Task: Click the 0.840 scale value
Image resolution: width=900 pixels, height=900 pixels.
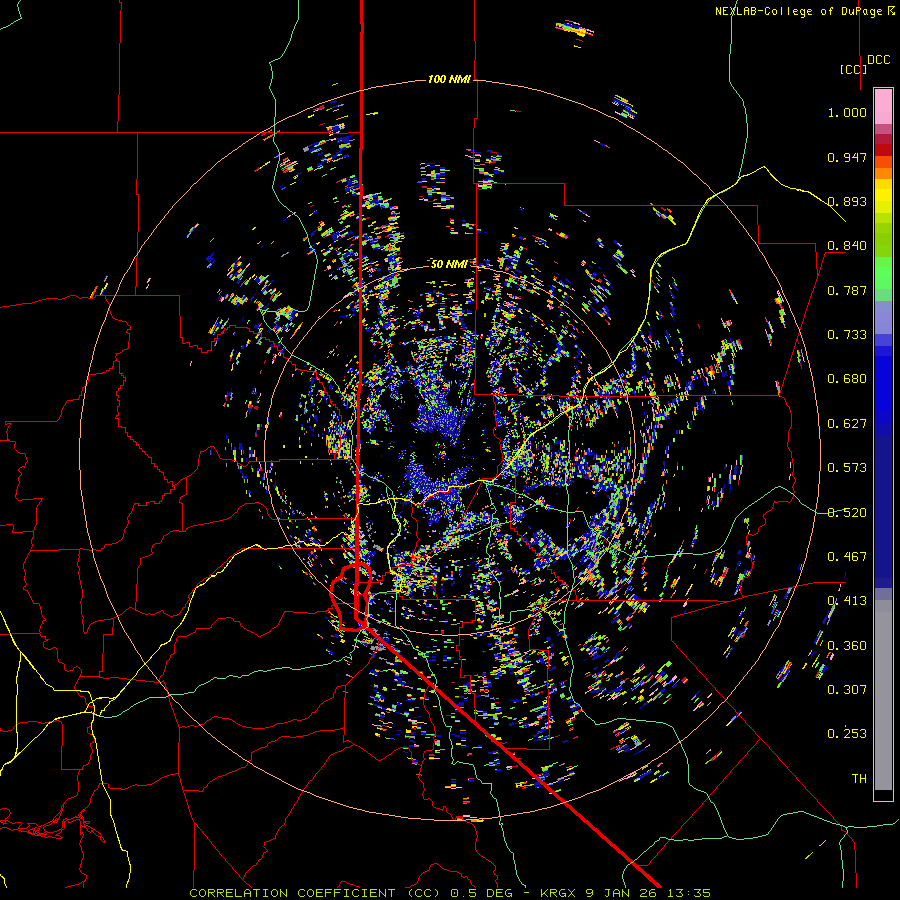Action: [x=847, y=246]
